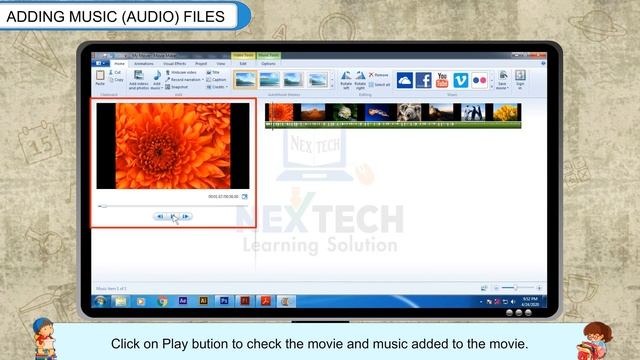Click the green music track in storyboard
Image resolution: width=640 pixels, height=360 pixels.
(393, 125)
